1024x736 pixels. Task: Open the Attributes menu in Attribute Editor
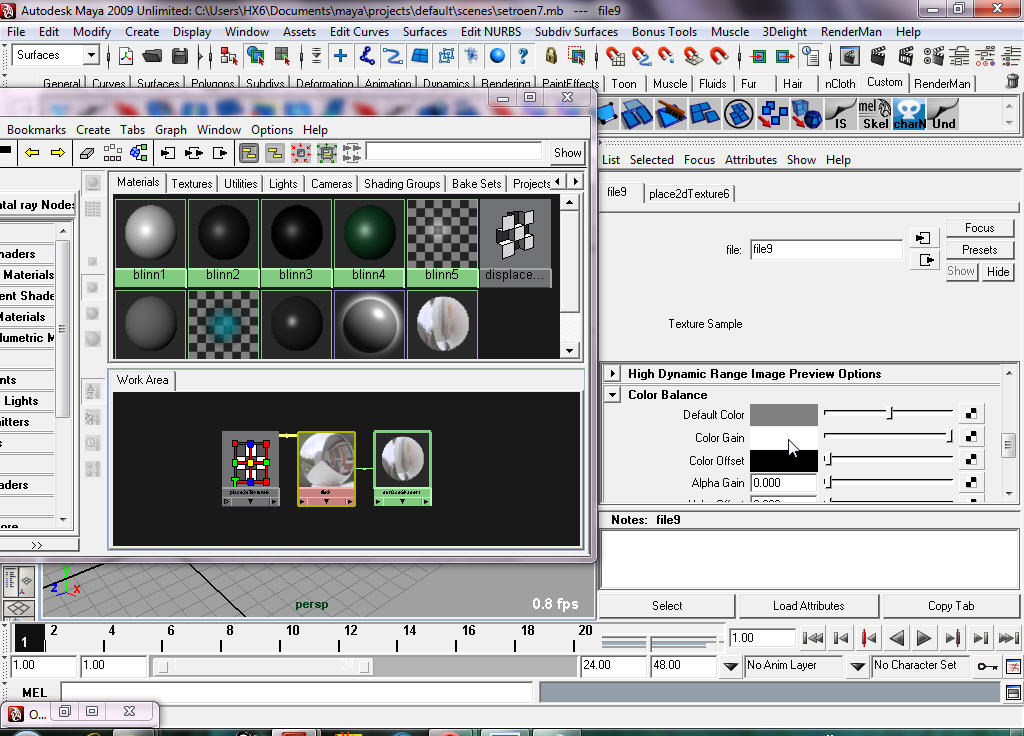click(x=750, y=159)
